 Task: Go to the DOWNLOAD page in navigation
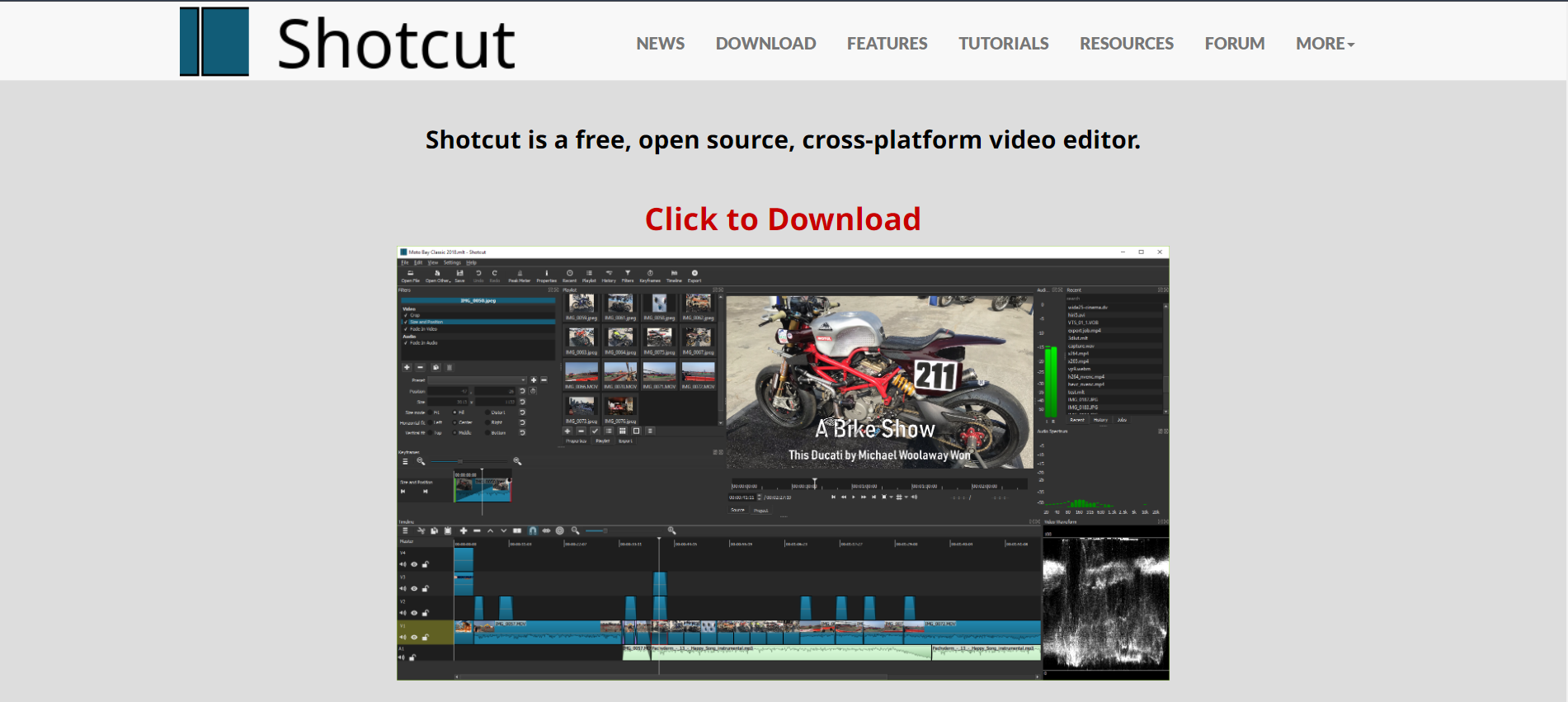pyautogui.click(x=765, y=43)
